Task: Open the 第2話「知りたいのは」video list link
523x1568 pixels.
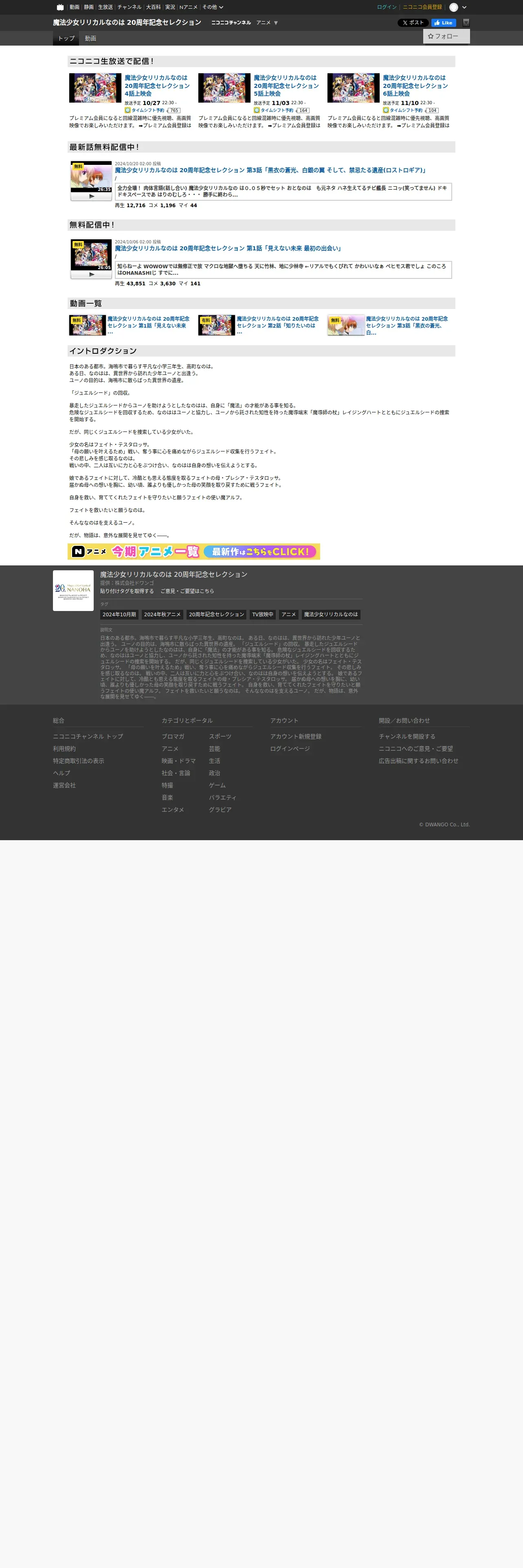Action: click(278, 325)
